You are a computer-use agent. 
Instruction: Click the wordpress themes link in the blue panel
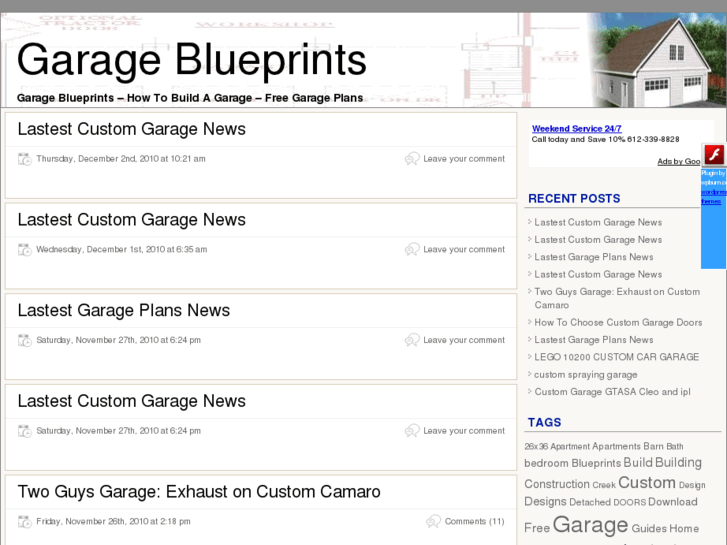coord(713,197)
